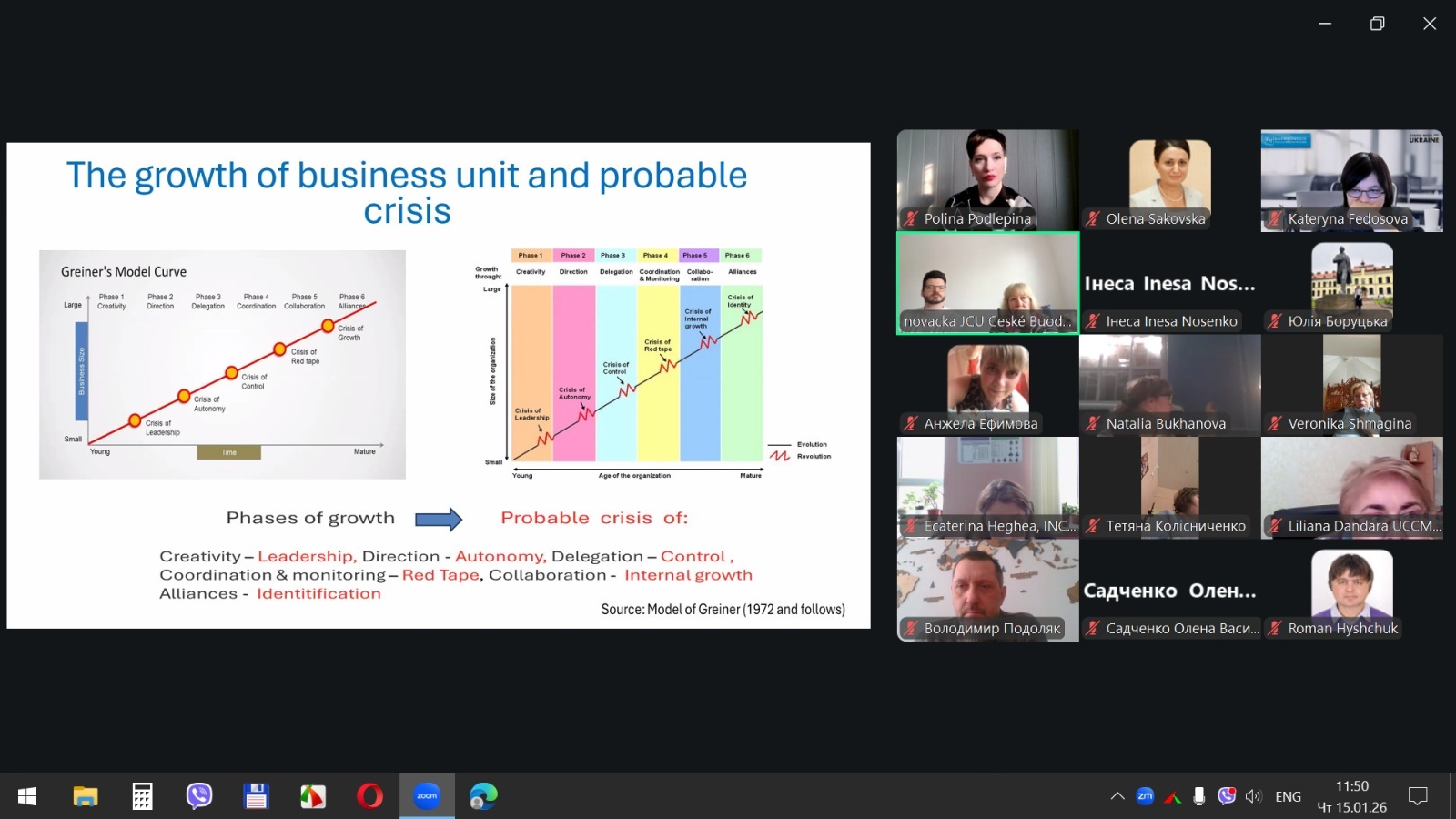The height and width of the screenshot is (819, 1456).
Task: Launch Opera browser from taskbar
Action: click(369, 796)
